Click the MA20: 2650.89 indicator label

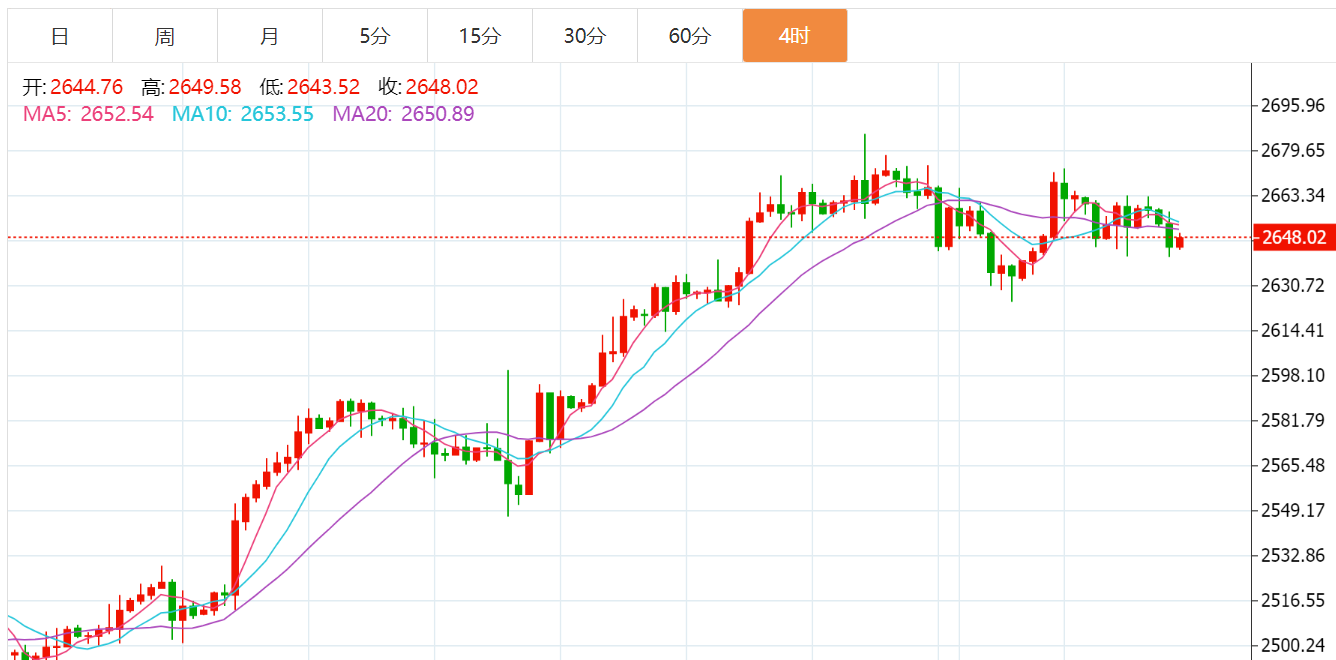(403, 114)
